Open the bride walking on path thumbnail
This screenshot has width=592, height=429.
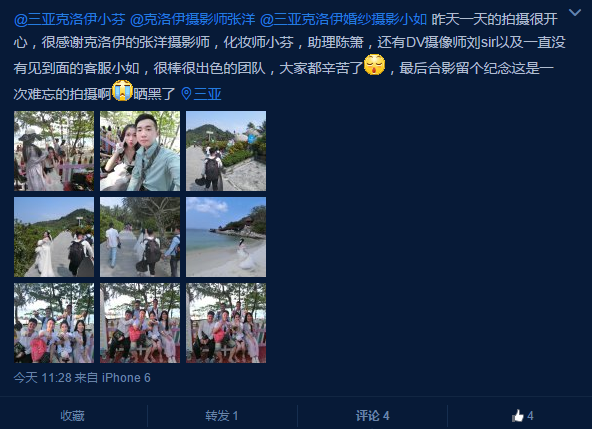(x=54, y=237)
